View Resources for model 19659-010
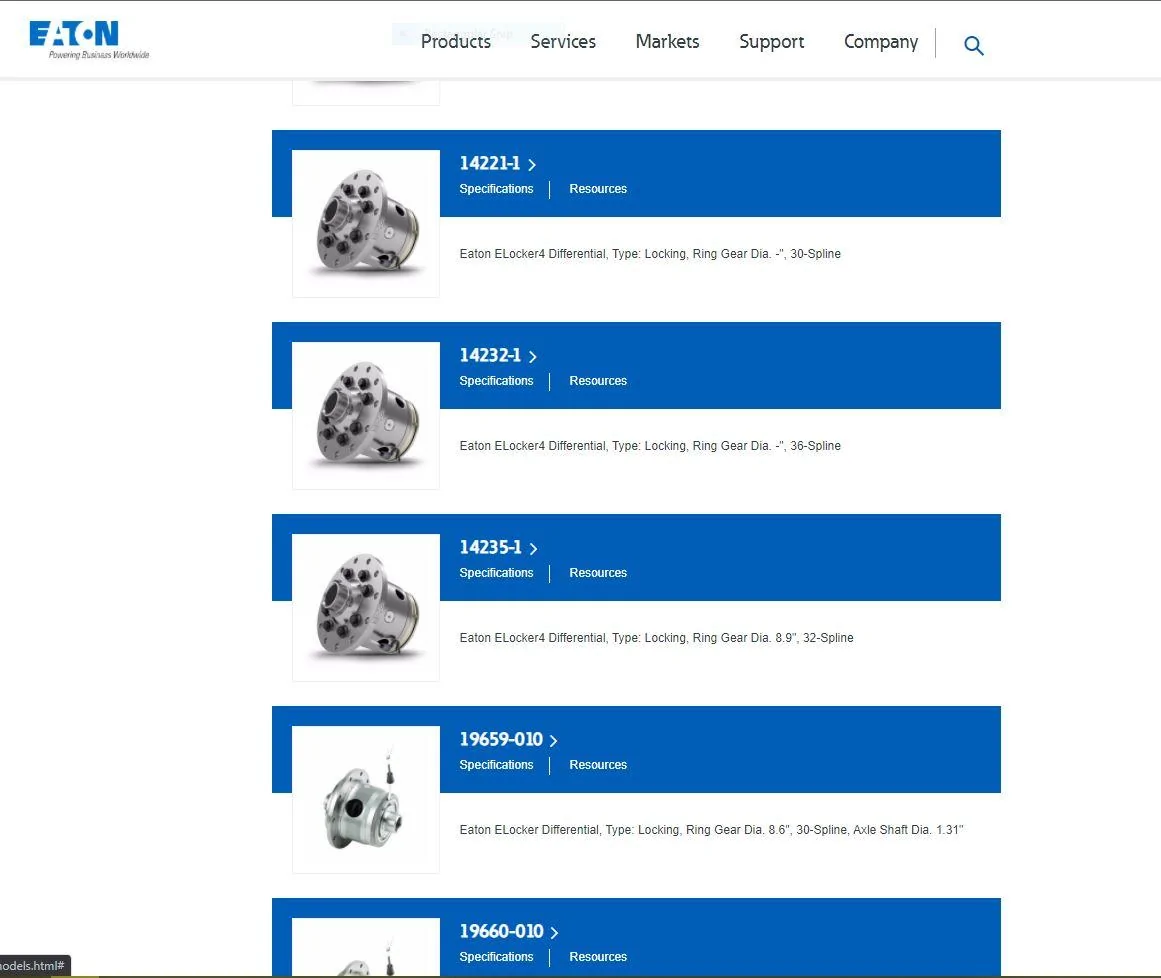 (598, 765)
